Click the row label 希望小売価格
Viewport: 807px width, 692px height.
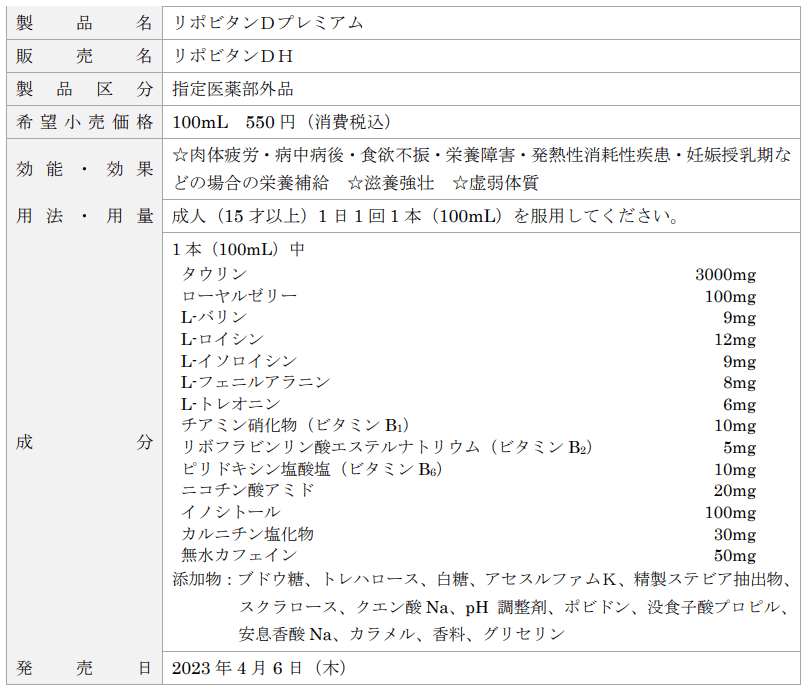pos(84,122)
